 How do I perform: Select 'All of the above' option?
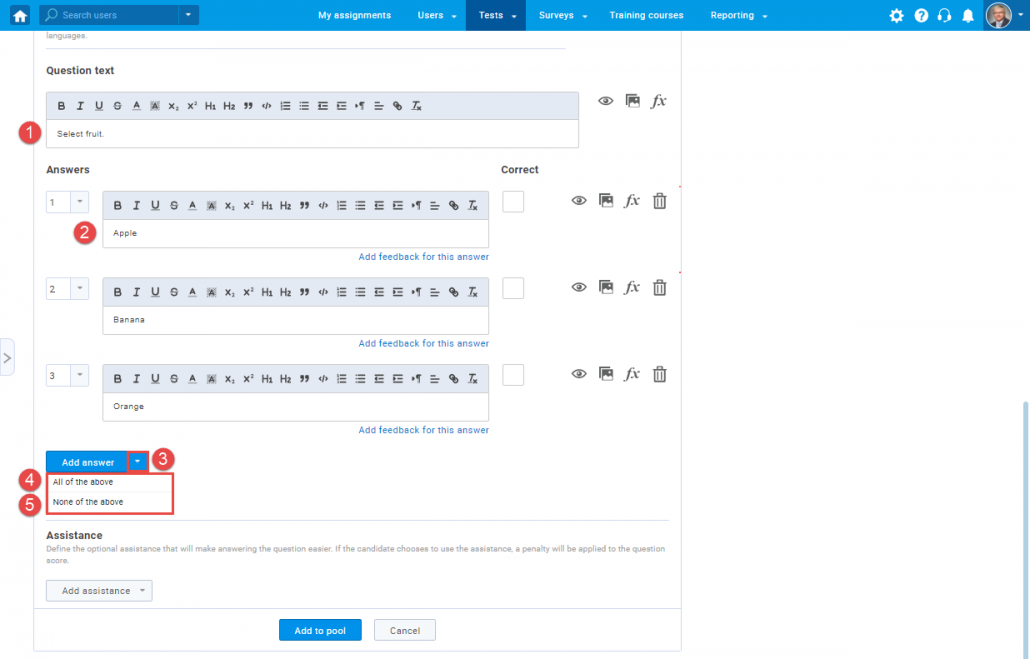(x=83, y=482)
